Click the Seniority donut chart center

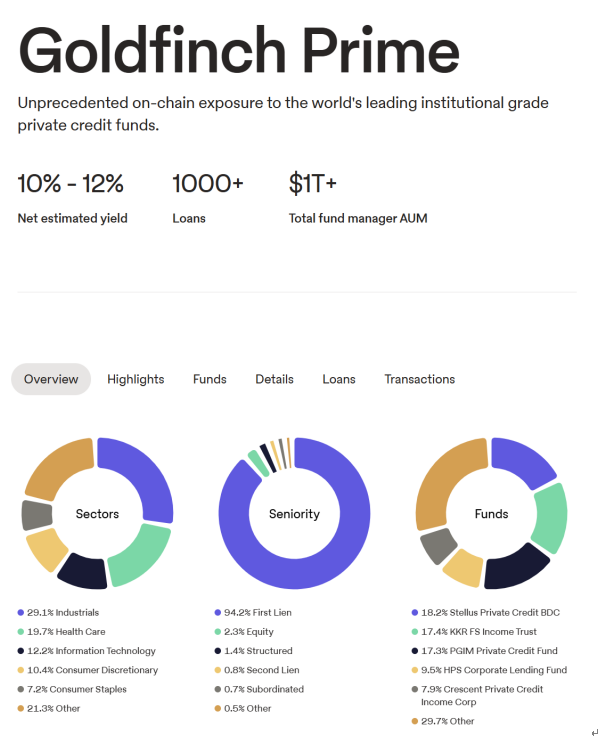pyautogui.click(x=294, y=514)
